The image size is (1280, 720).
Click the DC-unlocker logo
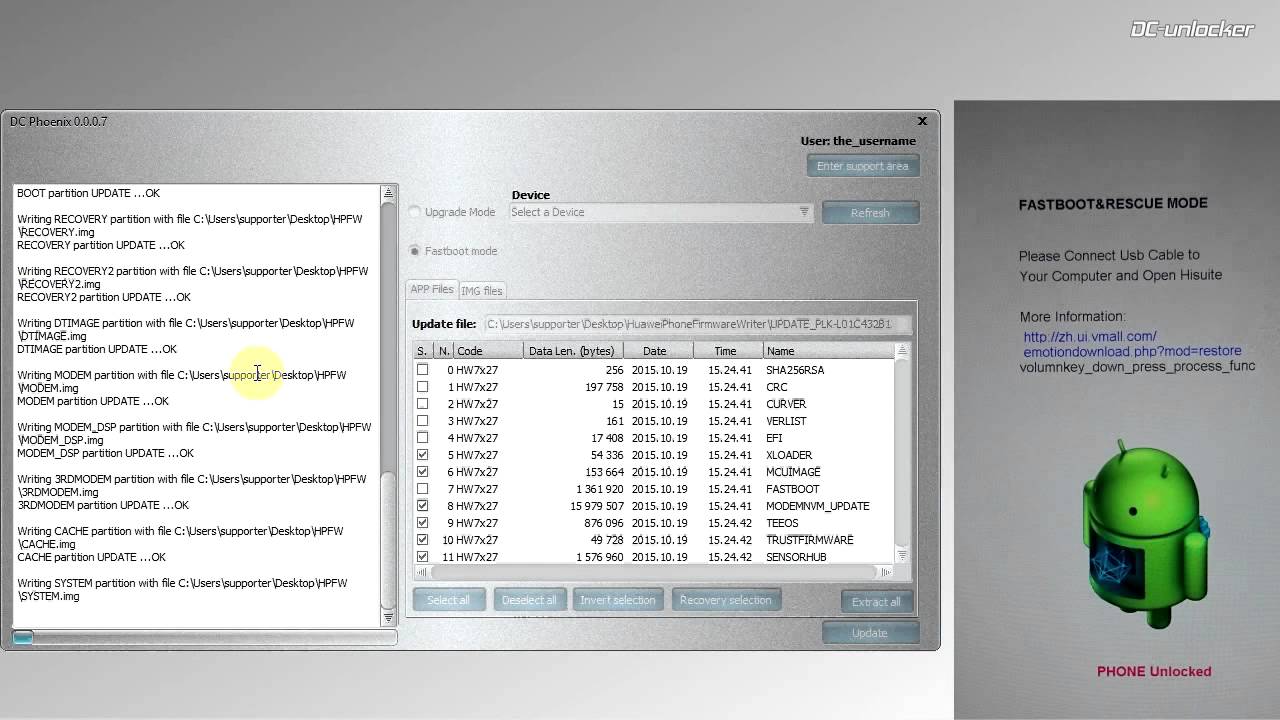coord(1192,29)
